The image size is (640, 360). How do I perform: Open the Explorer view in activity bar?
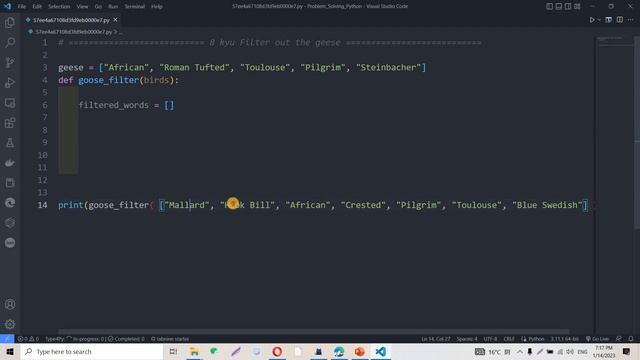tap(10, 22)
